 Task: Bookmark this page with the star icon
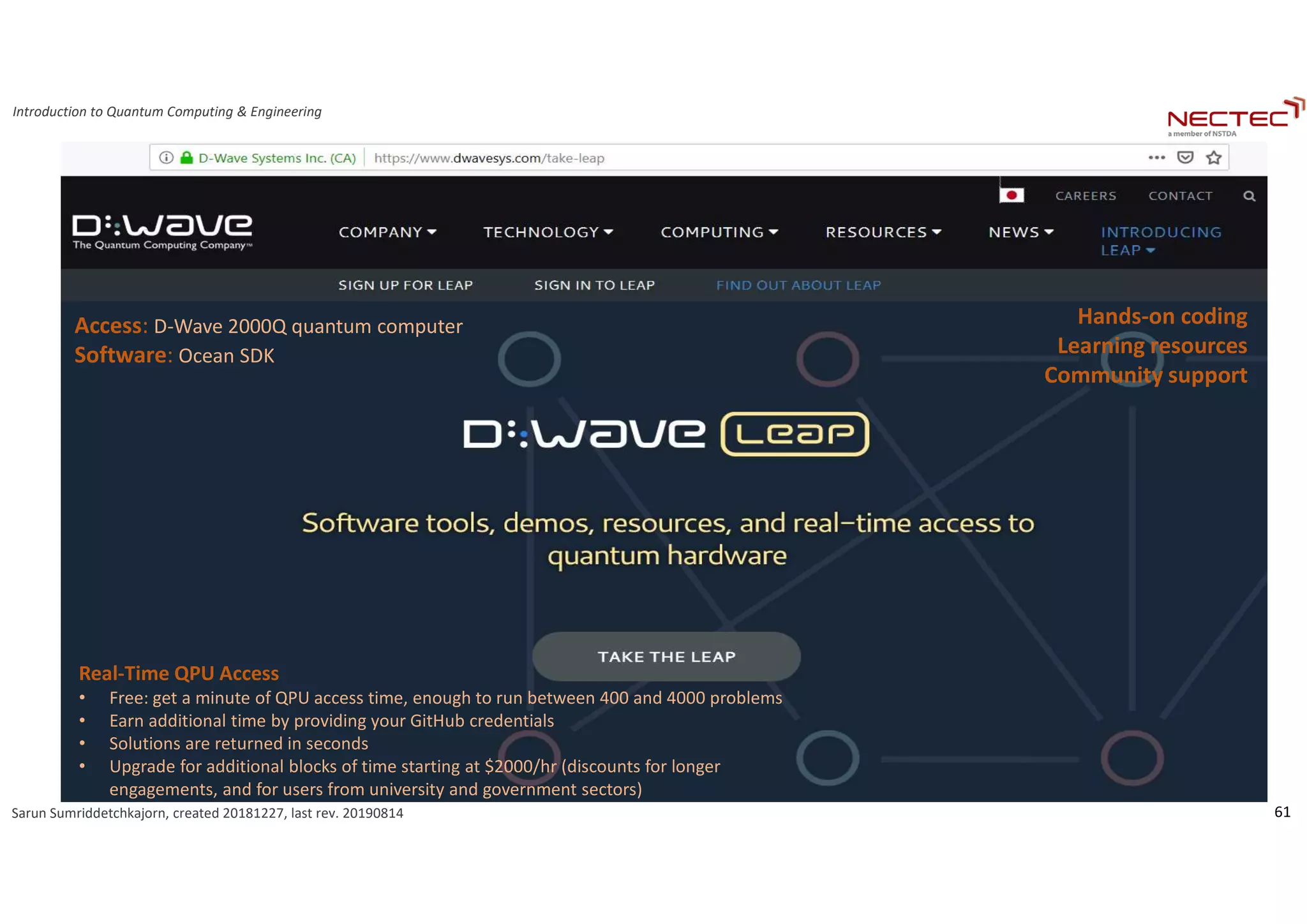pos(1213,157)
